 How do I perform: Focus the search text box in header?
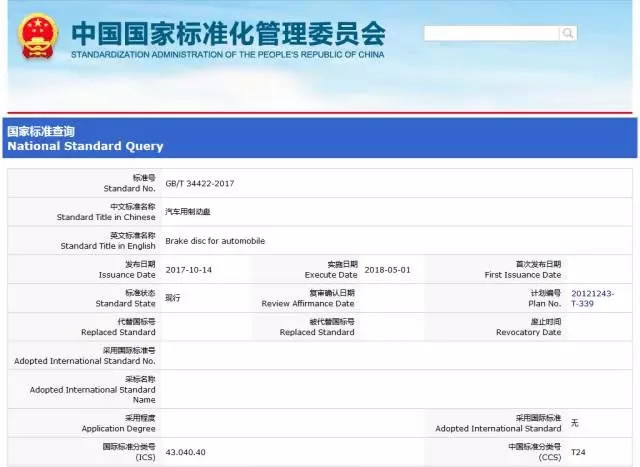tap(491, 33)
